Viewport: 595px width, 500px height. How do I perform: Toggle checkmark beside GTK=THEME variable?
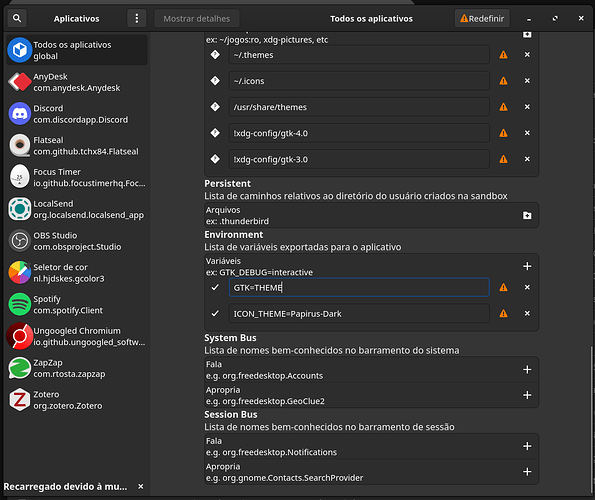point(215,288)
